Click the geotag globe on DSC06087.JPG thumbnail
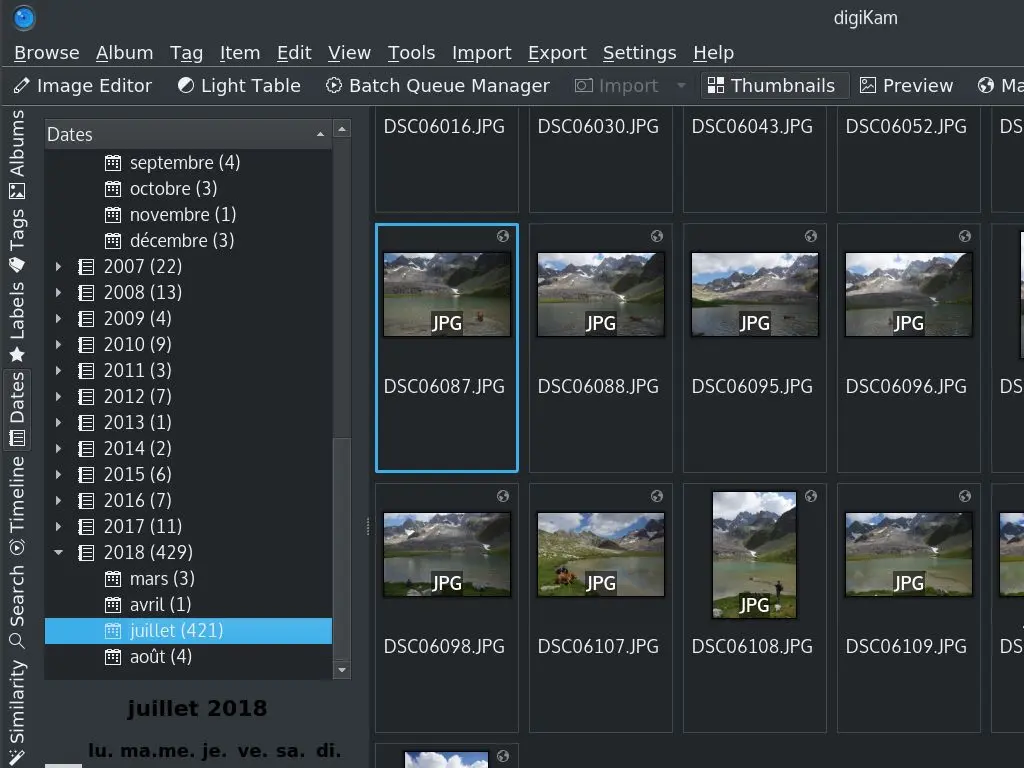Image resolution: width=1024 pixels, height=768 pixels. 503,237
